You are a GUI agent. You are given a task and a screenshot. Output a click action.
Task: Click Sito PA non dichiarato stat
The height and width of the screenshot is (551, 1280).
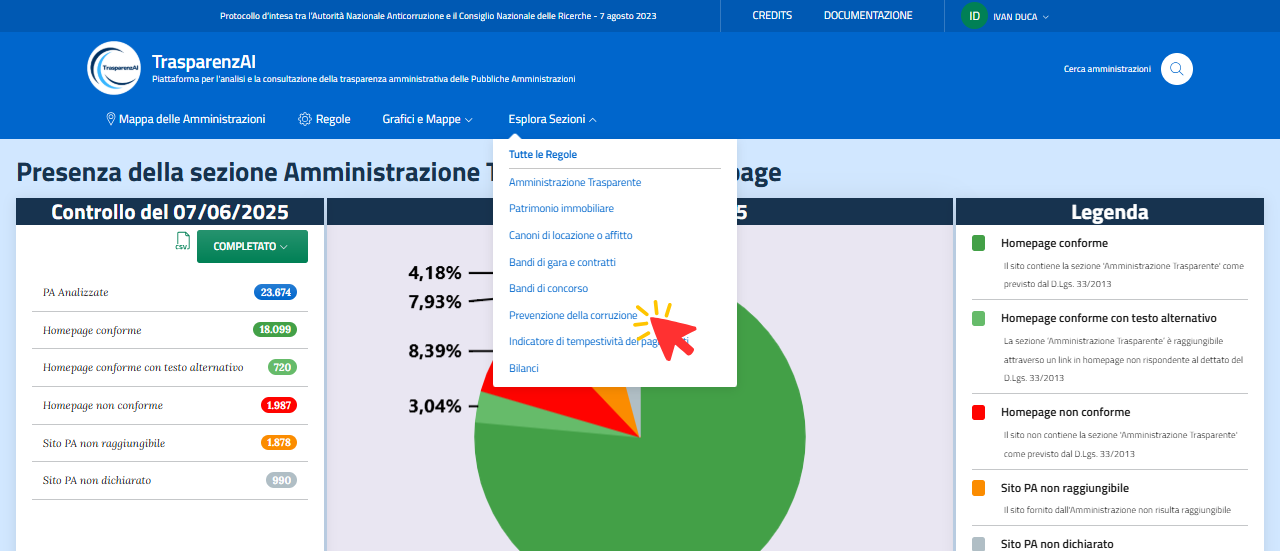coord(97,480)
